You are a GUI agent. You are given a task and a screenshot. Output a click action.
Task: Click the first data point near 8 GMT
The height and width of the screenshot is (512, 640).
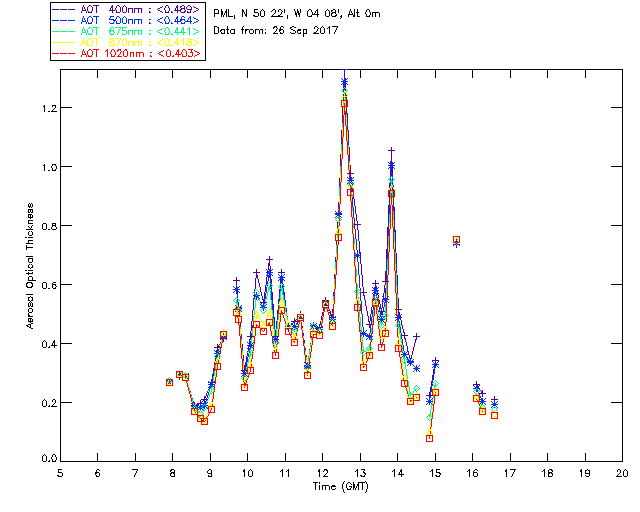click(169, 382)
